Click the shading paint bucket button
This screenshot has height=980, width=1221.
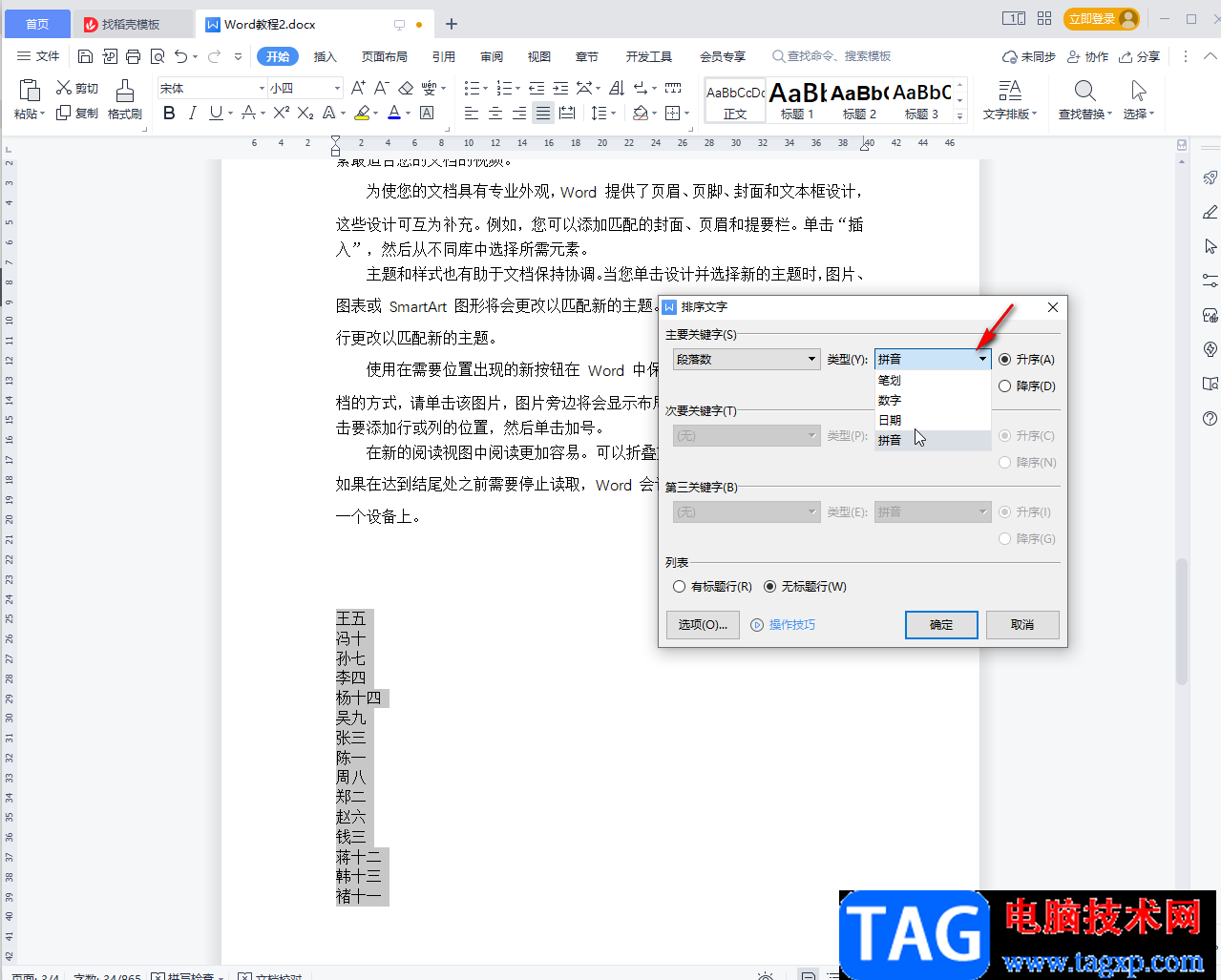tap(641, 113)
